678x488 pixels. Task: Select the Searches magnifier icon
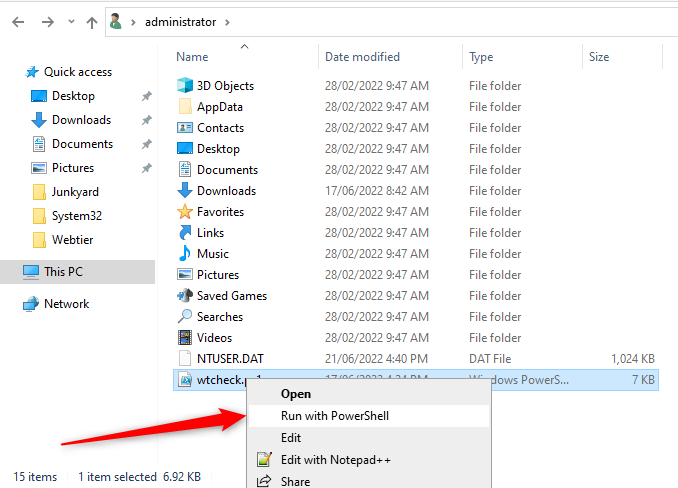click(185, 316)
